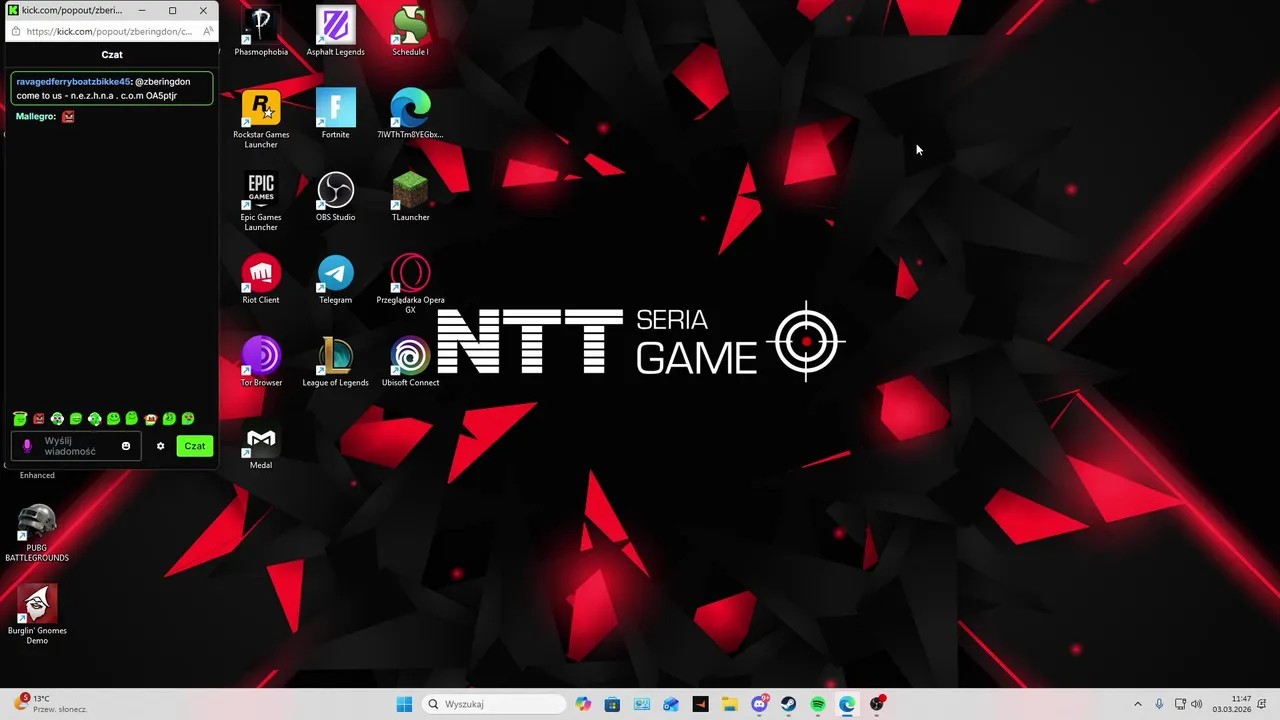Click the Mallegro username in chat

pyautogui.click(x=35, y=116)
